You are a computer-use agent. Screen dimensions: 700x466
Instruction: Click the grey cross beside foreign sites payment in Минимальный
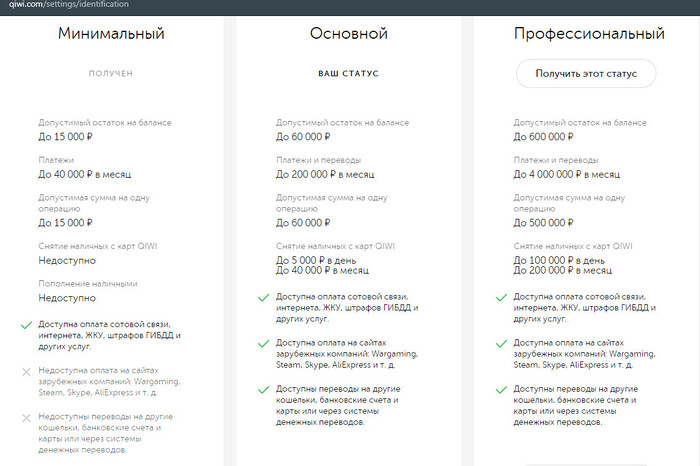[24, 371]
